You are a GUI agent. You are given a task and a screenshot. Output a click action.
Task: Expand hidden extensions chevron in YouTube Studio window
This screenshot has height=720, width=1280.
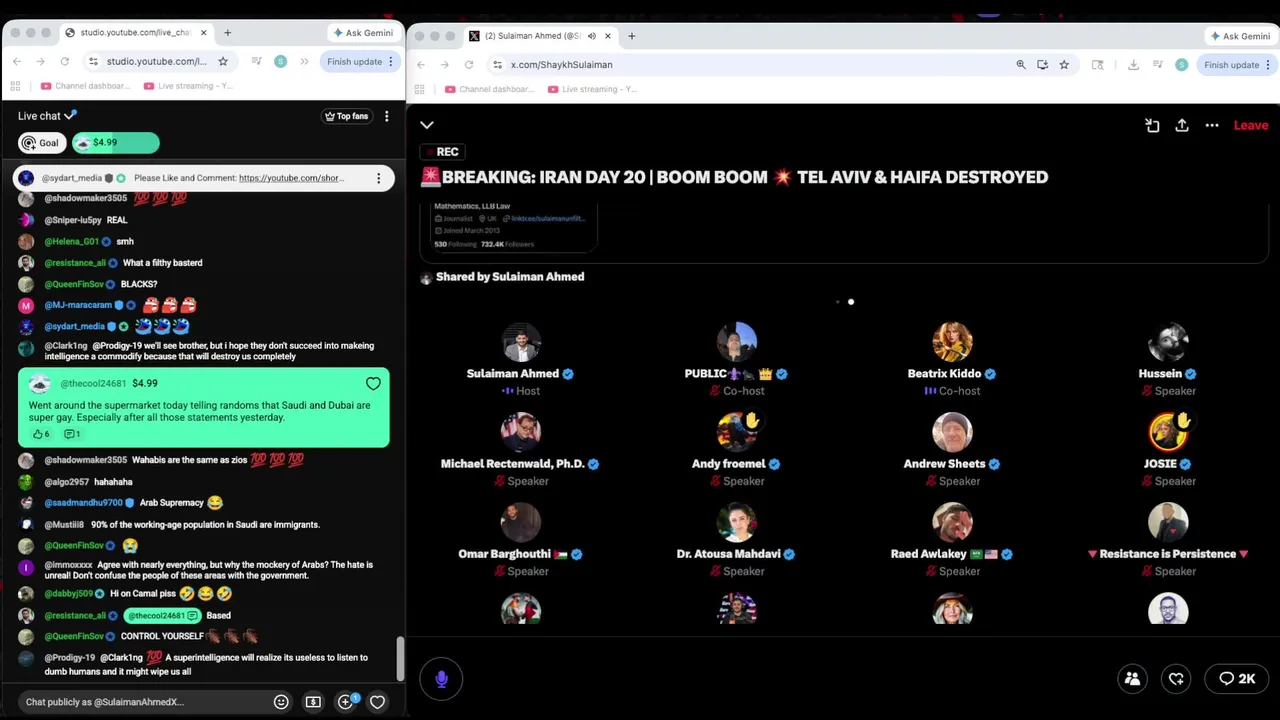(x=304, y=61)
